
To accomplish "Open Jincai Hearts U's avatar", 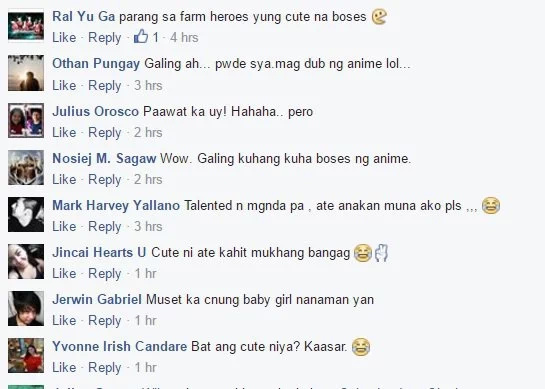I will [26, 261].
